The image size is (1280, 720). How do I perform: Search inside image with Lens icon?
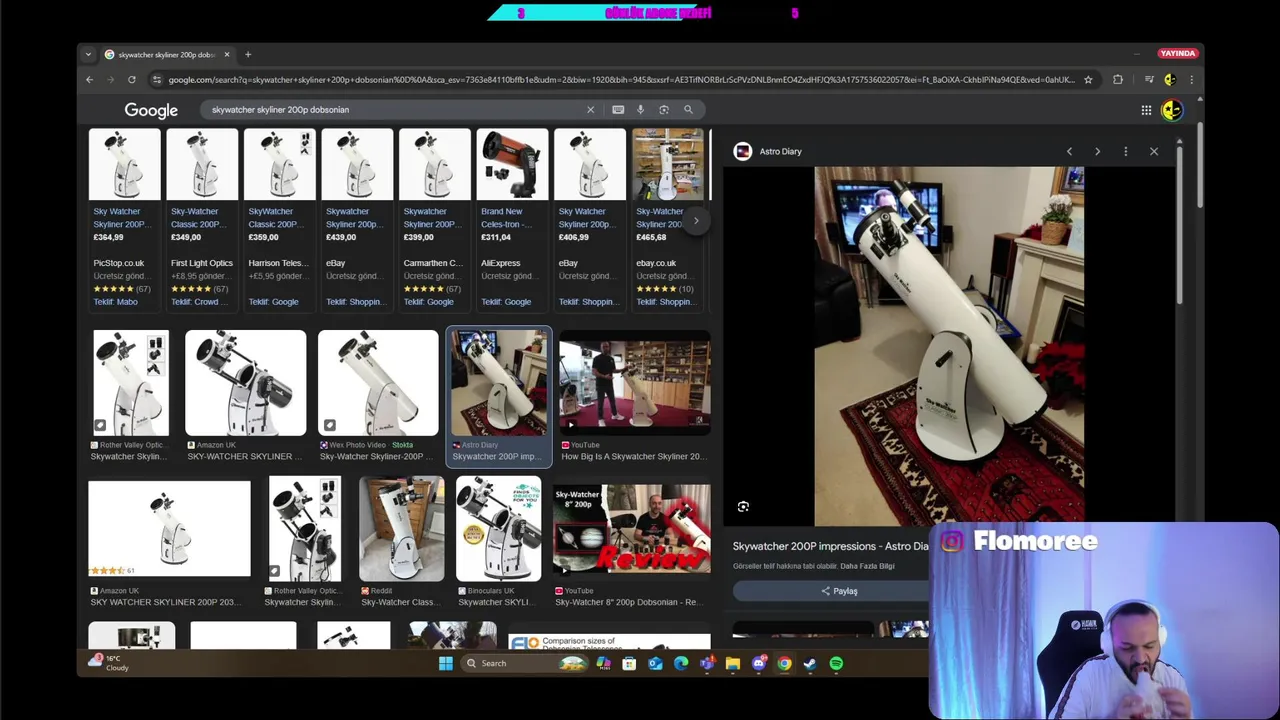tap(743, 507)
